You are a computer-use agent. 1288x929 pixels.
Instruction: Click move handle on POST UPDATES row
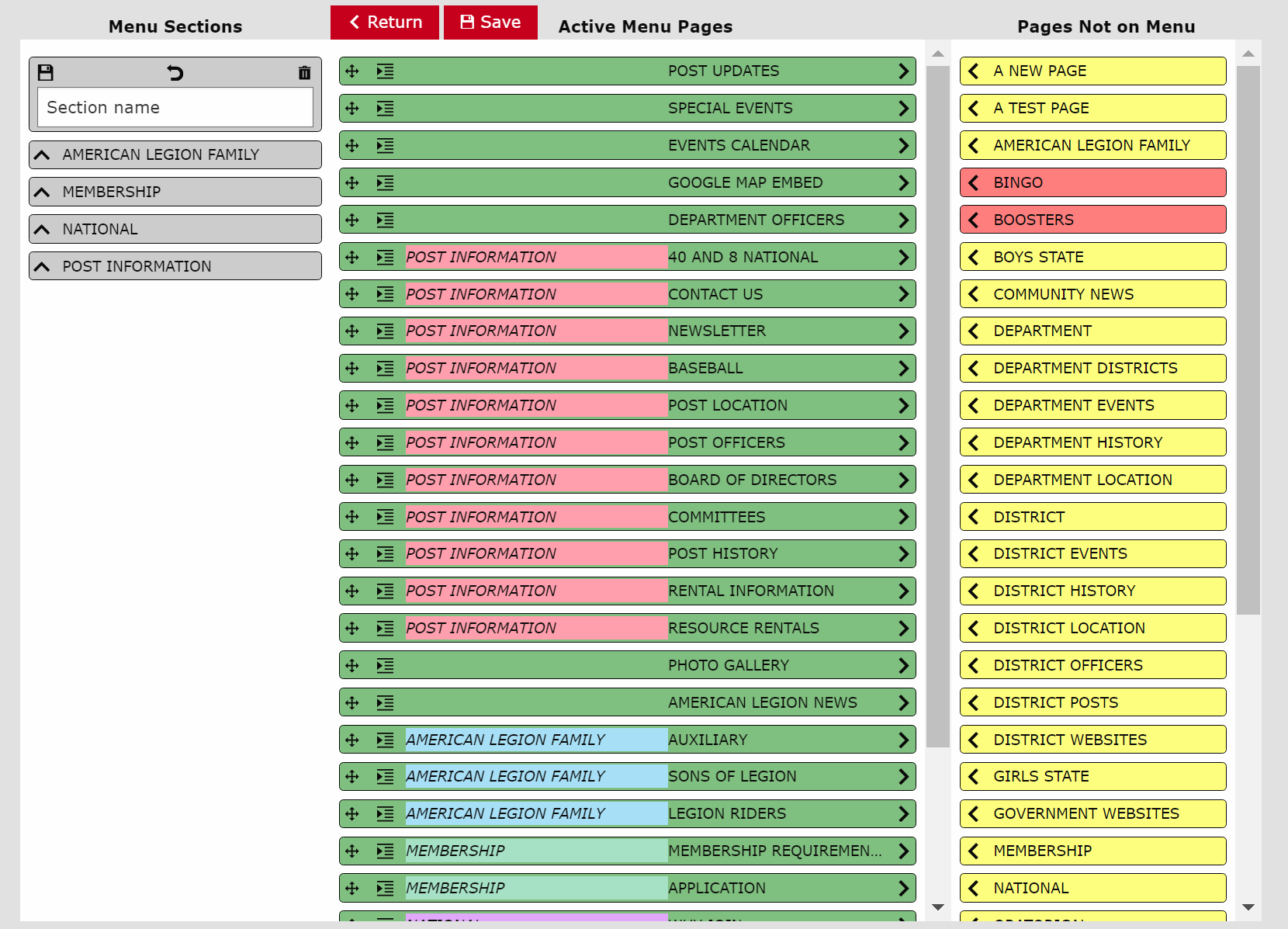pos(352,71)
